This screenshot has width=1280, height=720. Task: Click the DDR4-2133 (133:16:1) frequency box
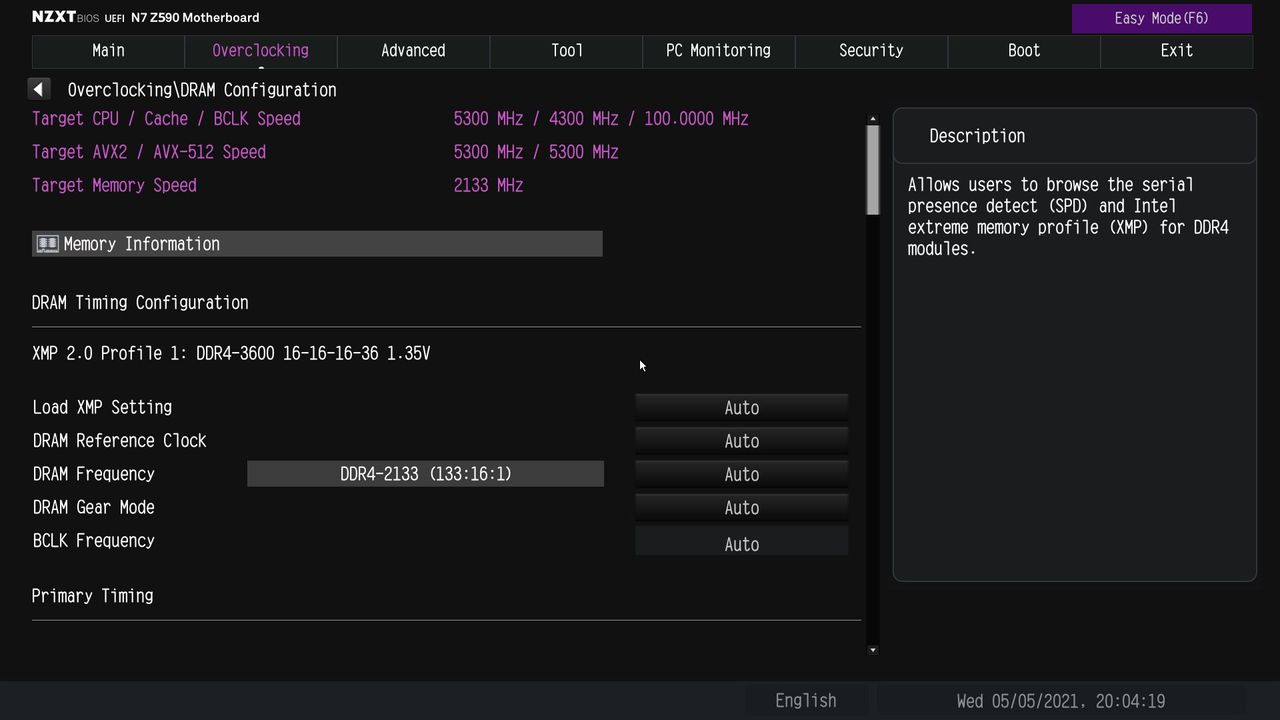tap(426, 474)
